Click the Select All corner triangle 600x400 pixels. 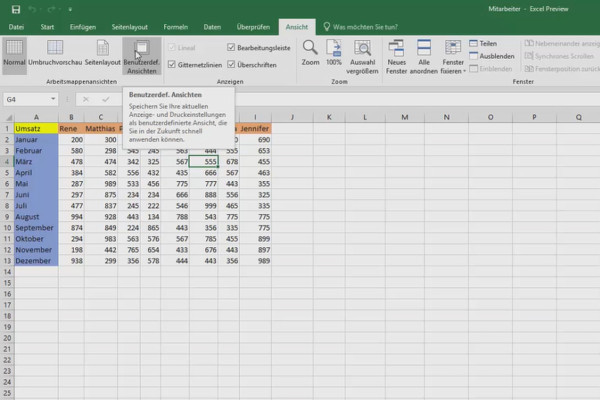coord(8,117)
